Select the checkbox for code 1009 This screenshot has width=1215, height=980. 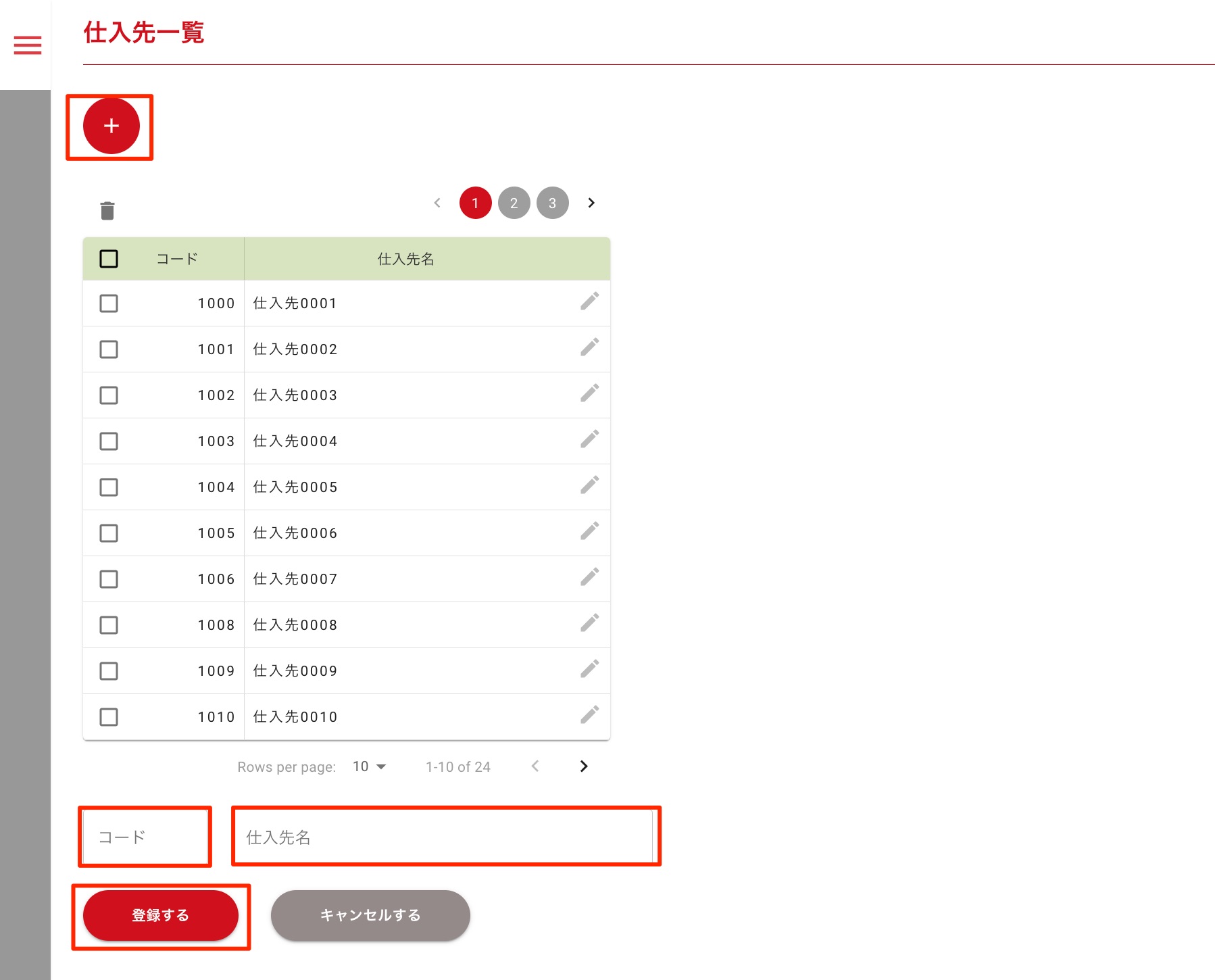(x=109, y=671)
